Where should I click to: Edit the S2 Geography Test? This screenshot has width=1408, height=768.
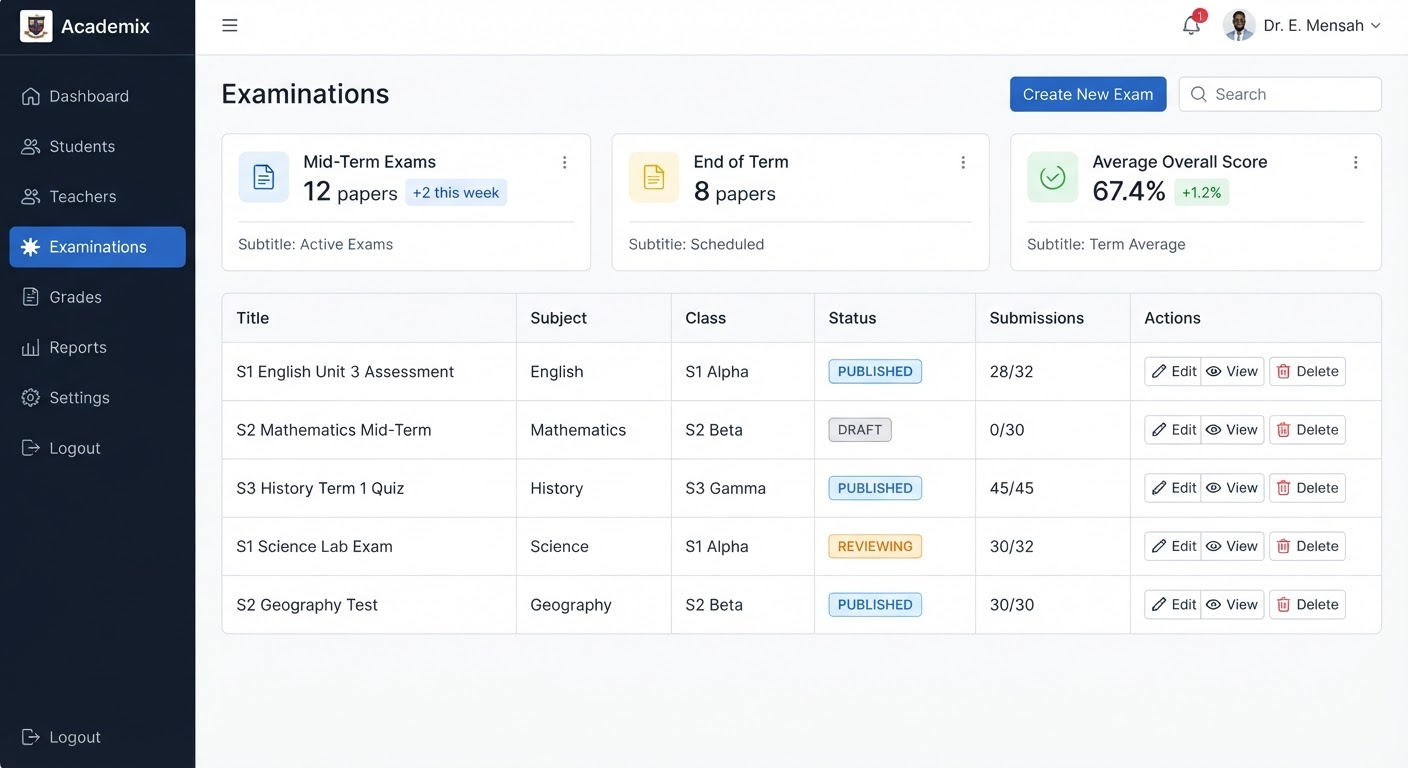click(x=1173, y=604)
